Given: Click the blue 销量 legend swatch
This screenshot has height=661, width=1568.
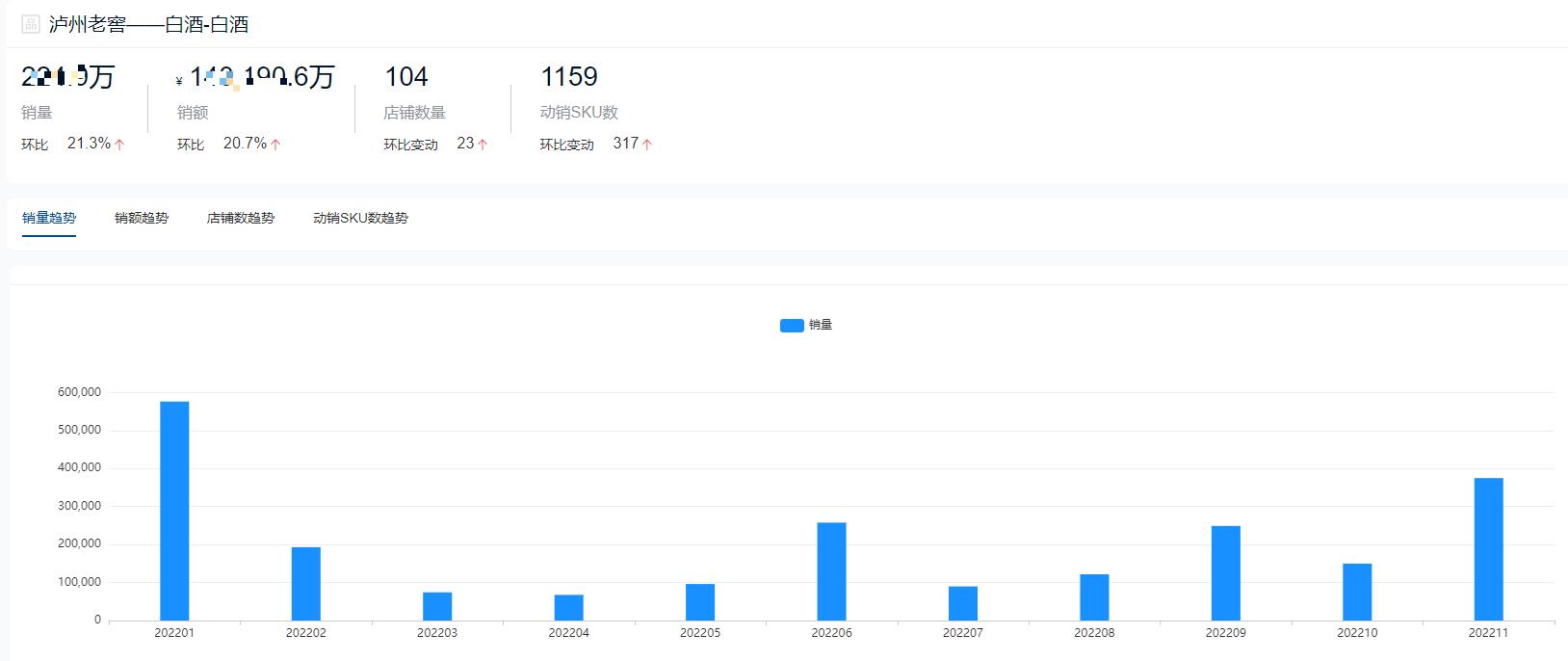Looking at the screenshot, I should point(792,326).
